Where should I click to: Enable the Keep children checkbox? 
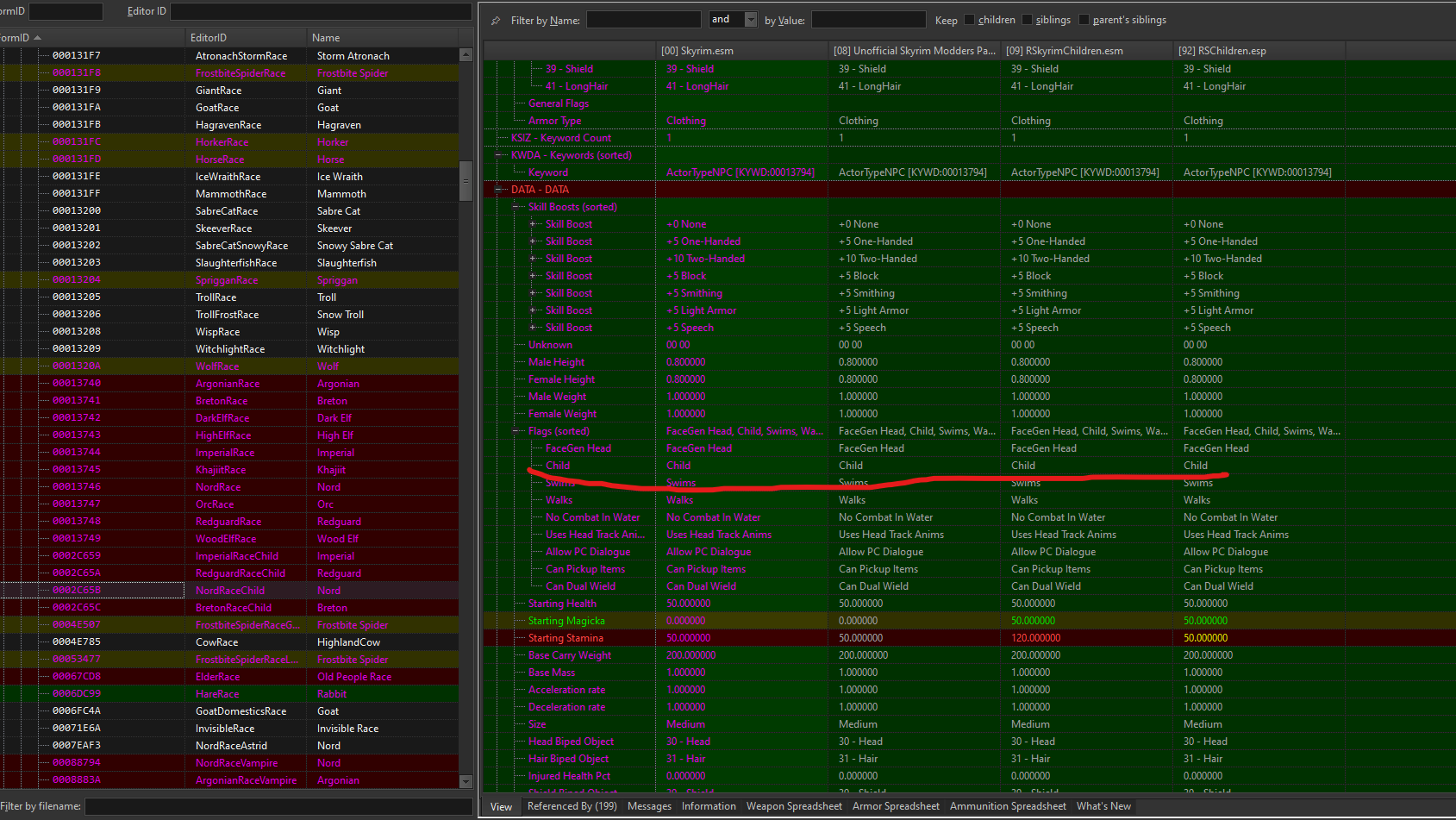click(969, 20)
